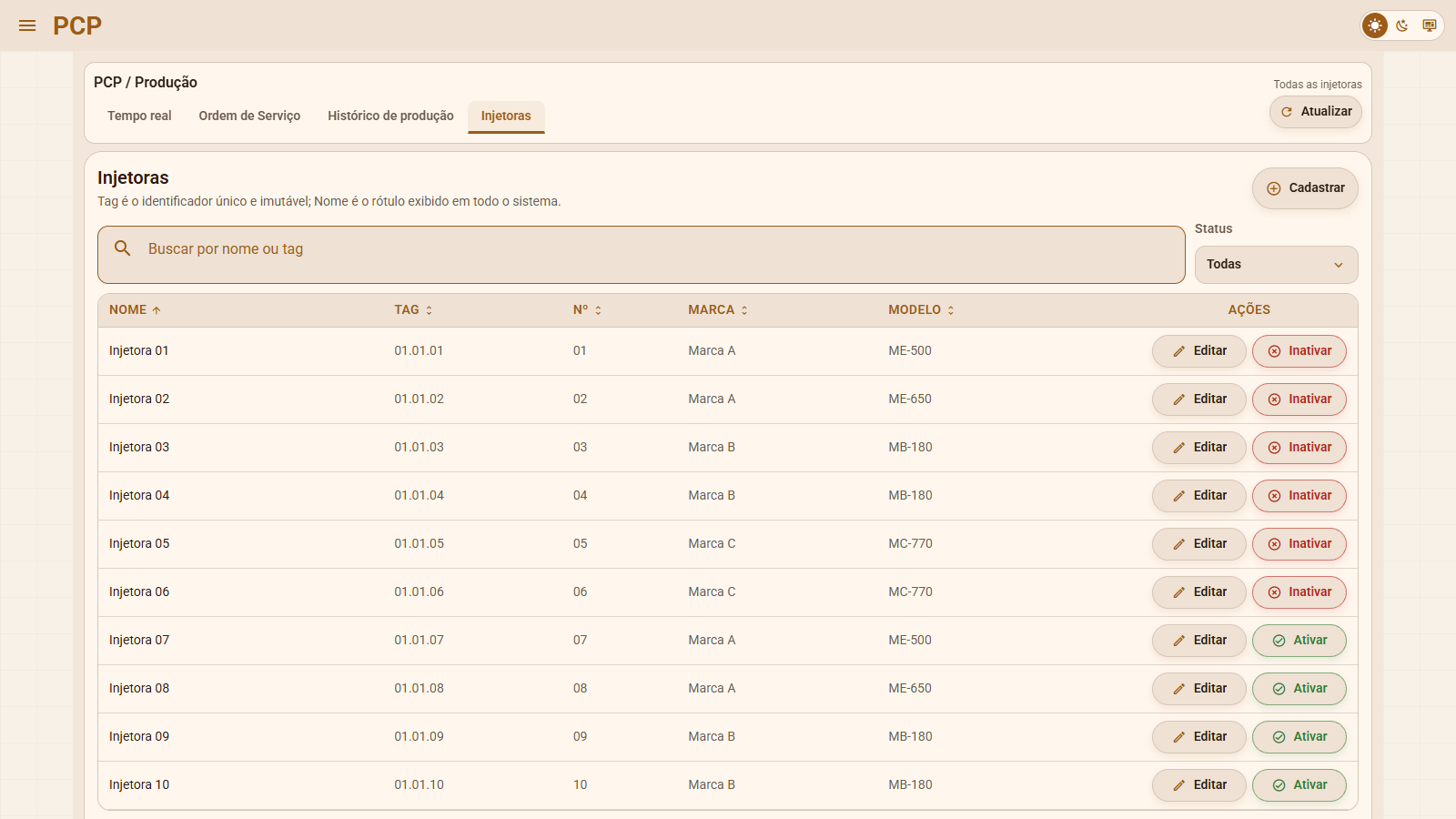Click the Ativar button for Injetora 10
This screenshot has width=1456, height=819.
[x=1299, y=785]
